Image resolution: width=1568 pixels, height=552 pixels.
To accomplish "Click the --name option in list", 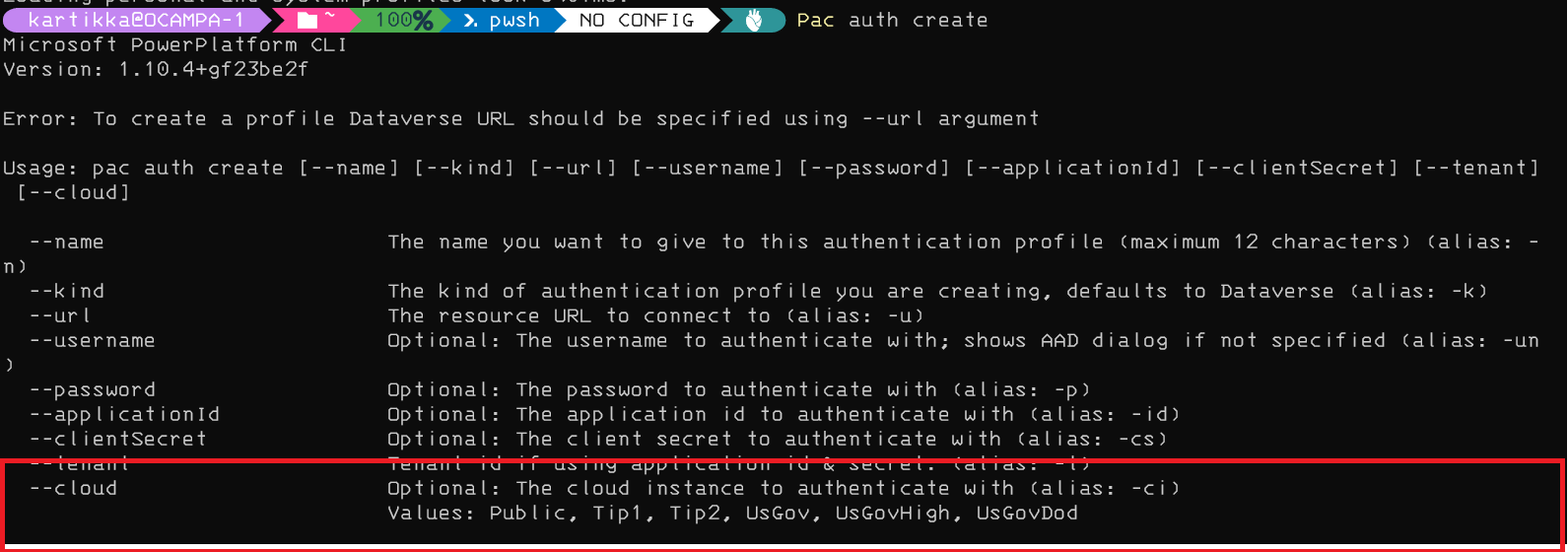I will 66,241.
